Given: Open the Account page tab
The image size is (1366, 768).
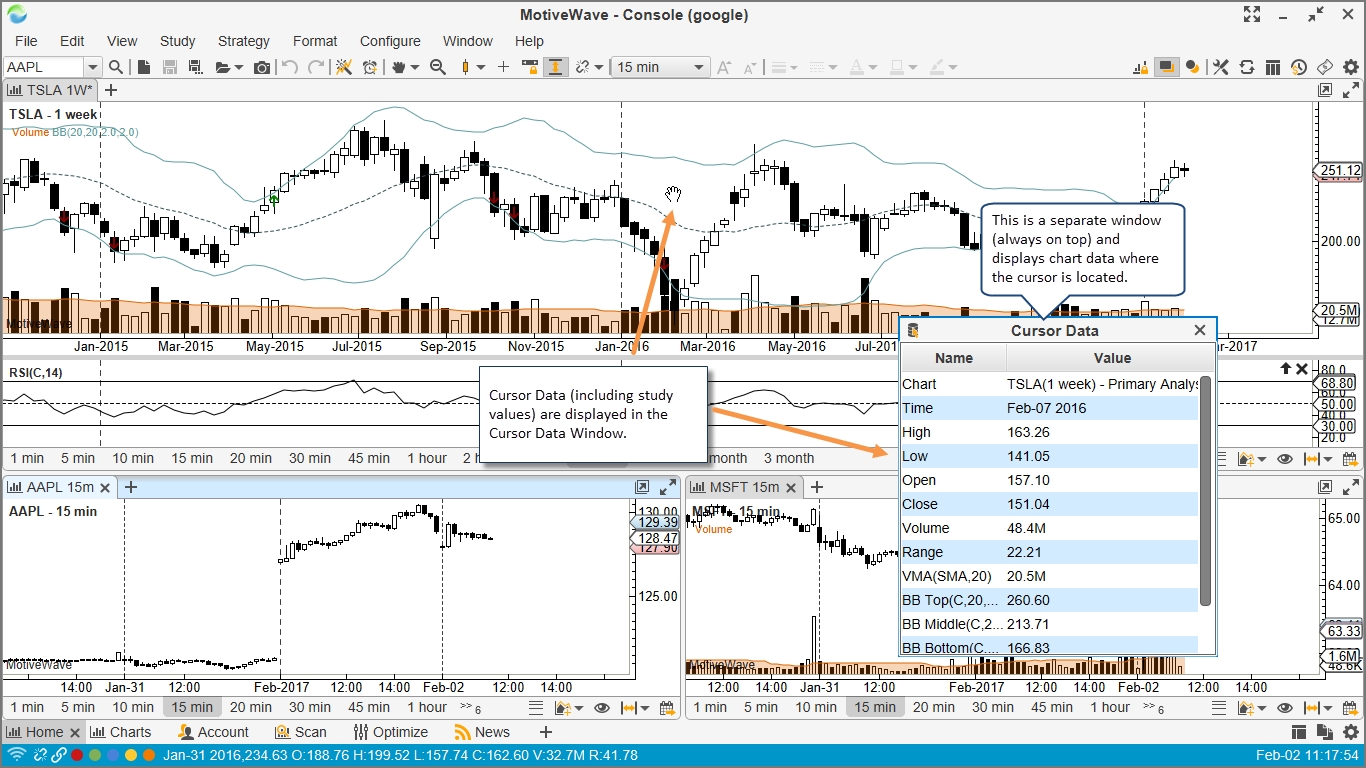Looking at the screenshot, I should pyautogui.click(x=213, y=732).
